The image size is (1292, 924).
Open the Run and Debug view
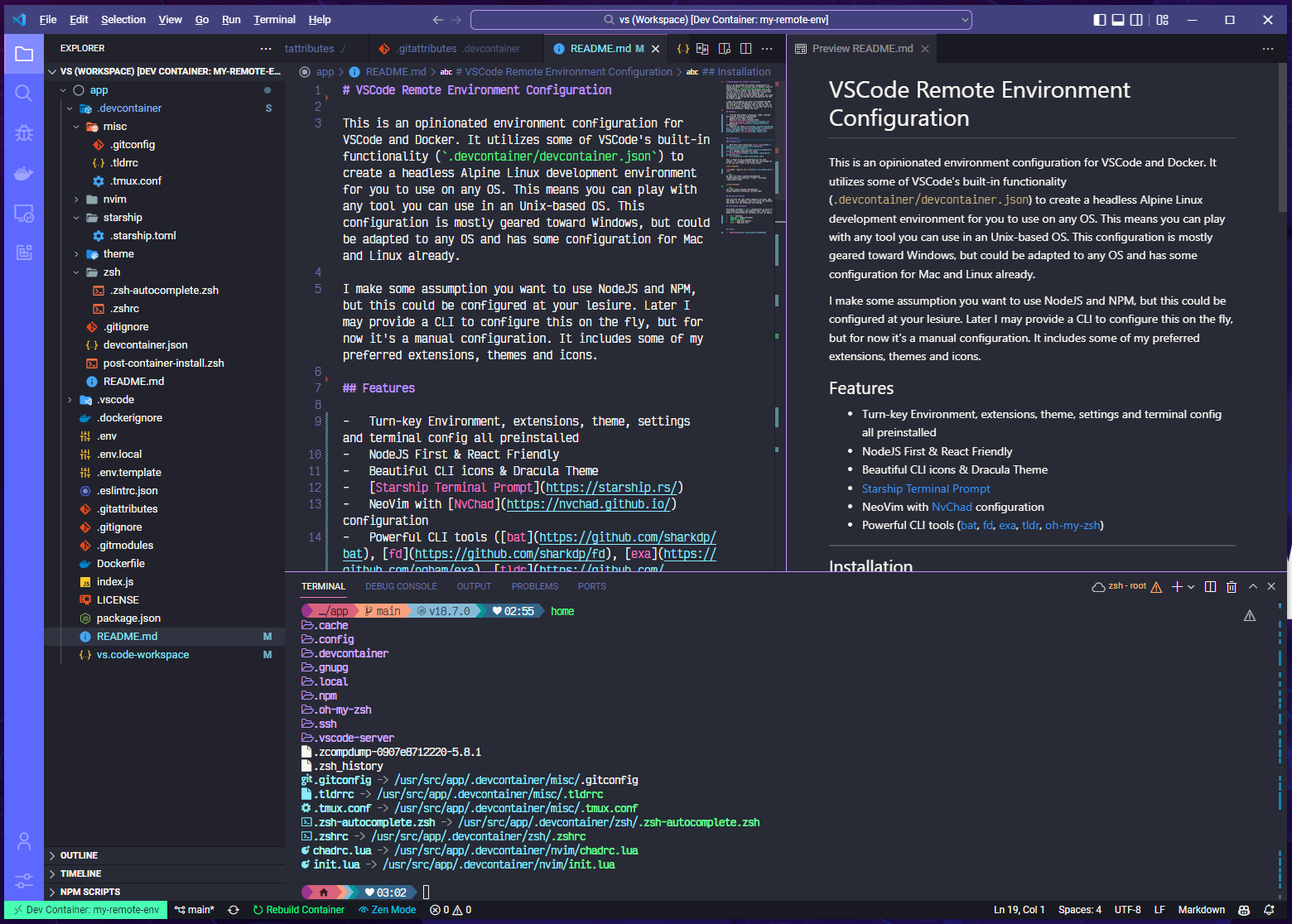[x=24, y=132]
